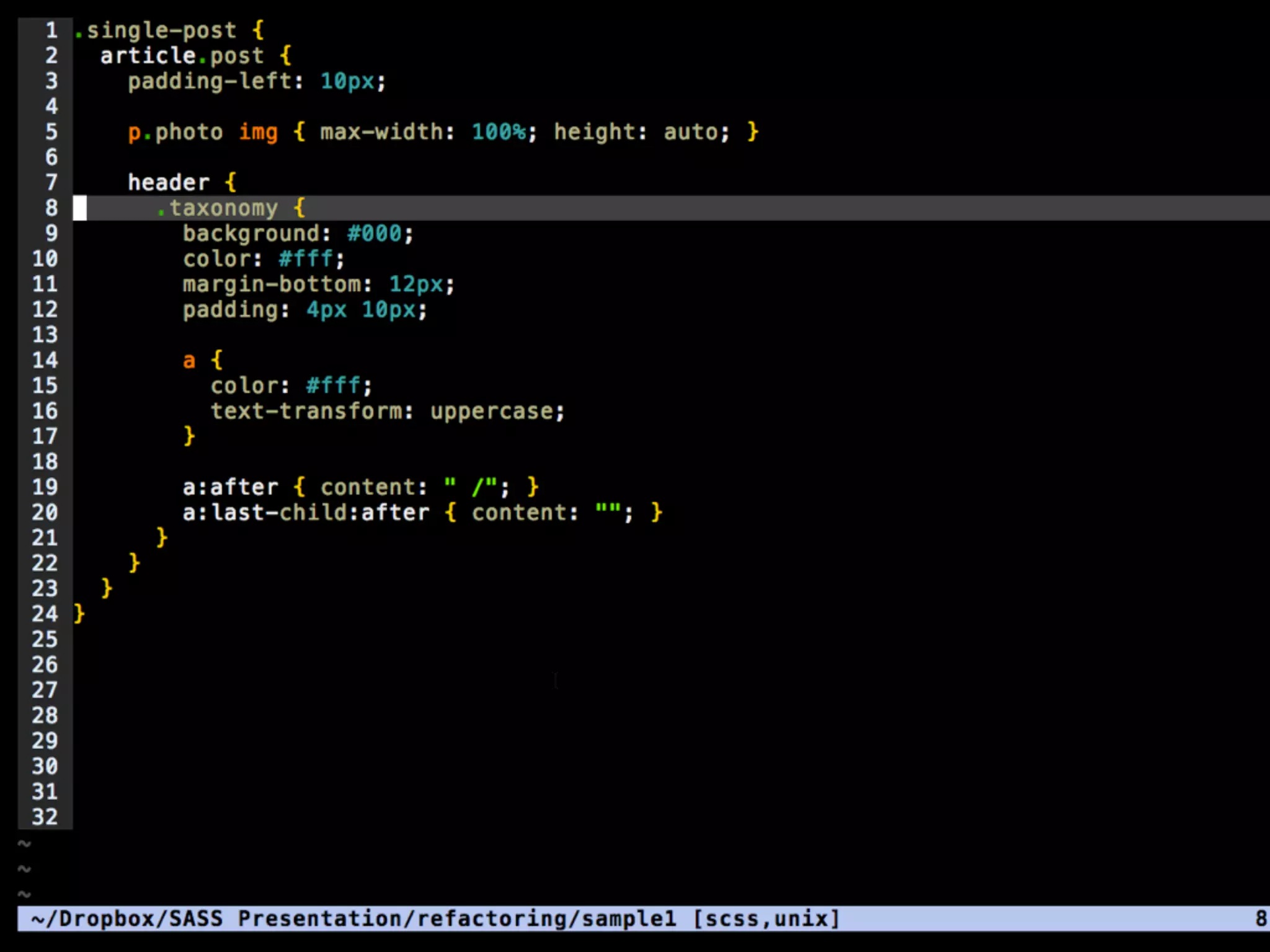Click line number 32 in the gutter
This screenshot has height=952, width=1270.
pyautogui.click(x=45, y=817)
